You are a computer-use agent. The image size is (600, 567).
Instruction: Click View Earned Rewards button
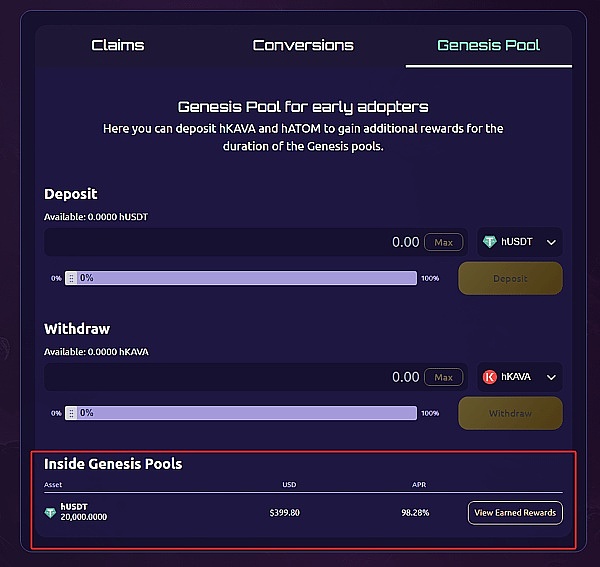(515, 513)
